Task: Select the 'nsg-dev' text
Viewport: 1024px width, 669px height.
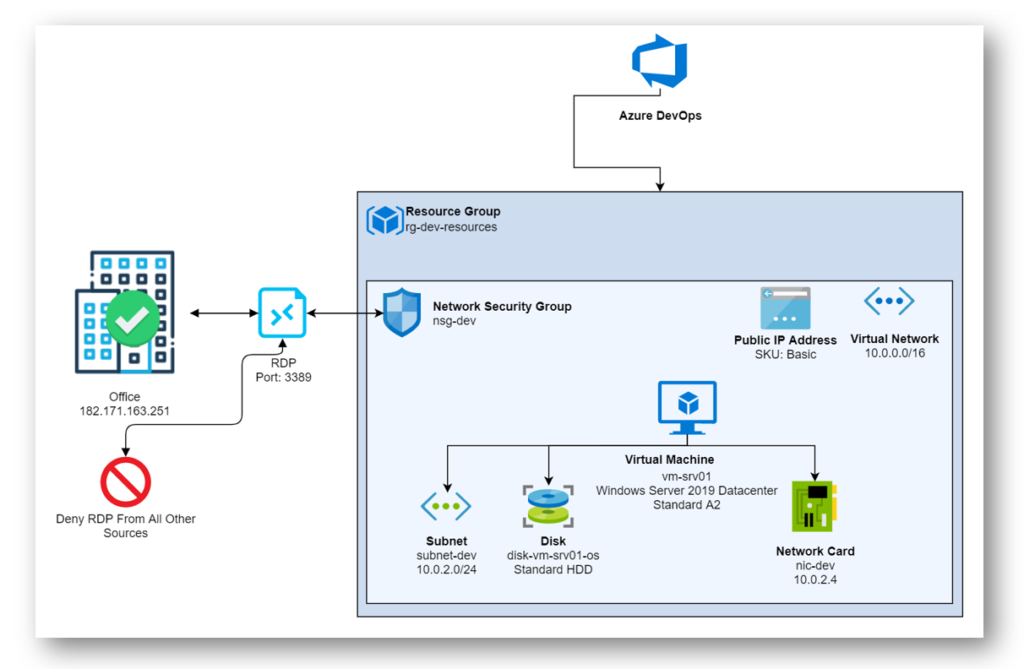Action: click(x=455, y=321)
